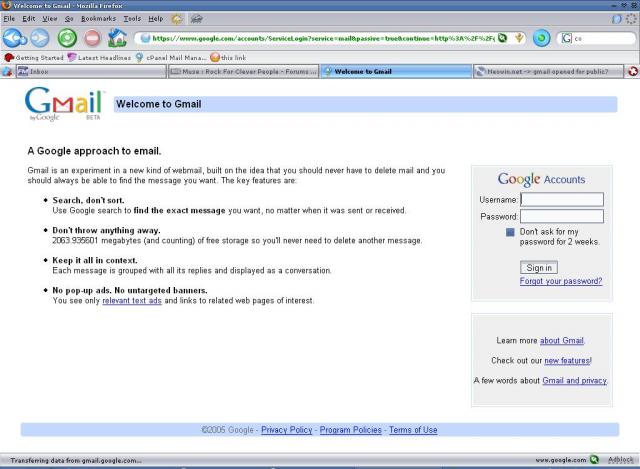The width and height of the screenshot is (640, 469).
Task: Select the Welcome to Gmail tab
Action: [x=396, y=71]
